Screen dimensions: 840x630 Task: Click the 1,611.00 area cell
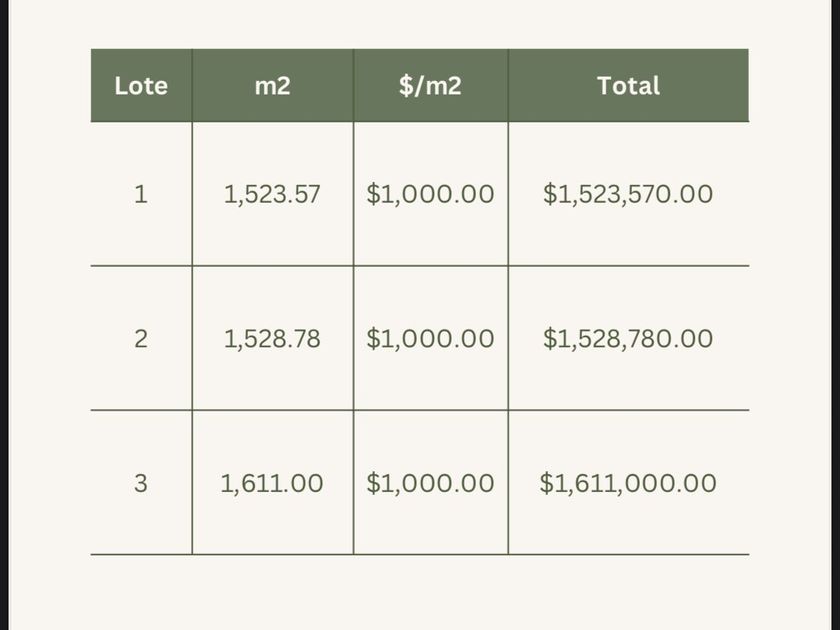click(x=272, y=483)
